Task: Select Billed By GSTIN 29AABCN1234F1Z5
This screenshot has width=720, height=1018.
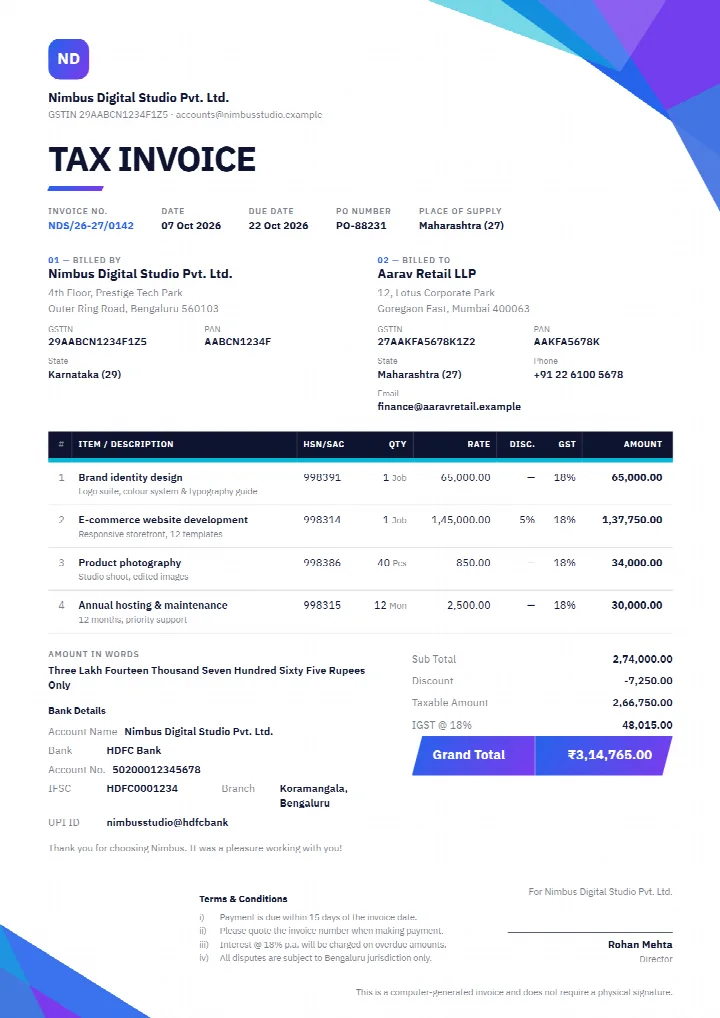Action: coord(97,341)
